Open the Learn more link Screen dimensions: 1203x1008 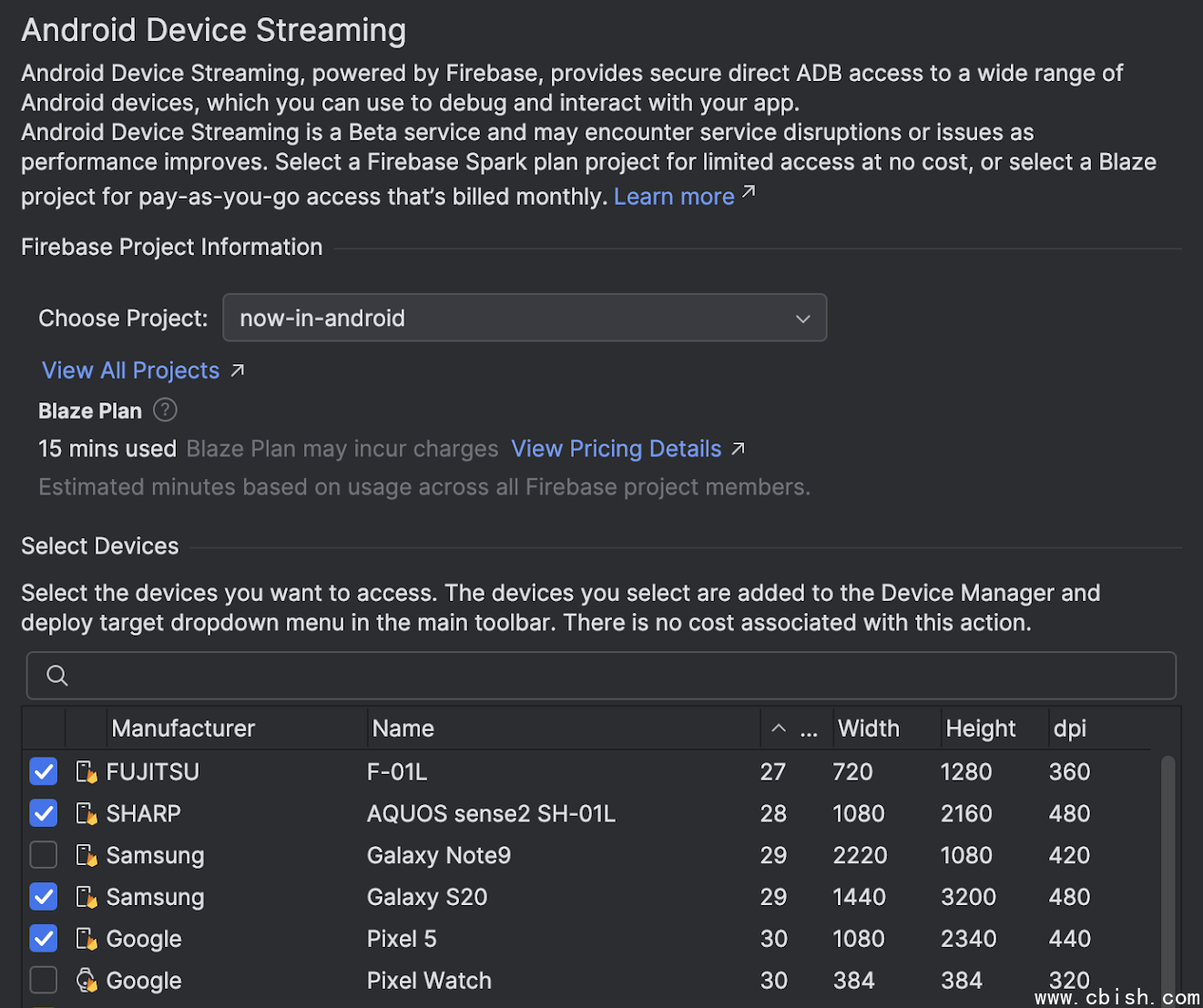coord(675,197)
